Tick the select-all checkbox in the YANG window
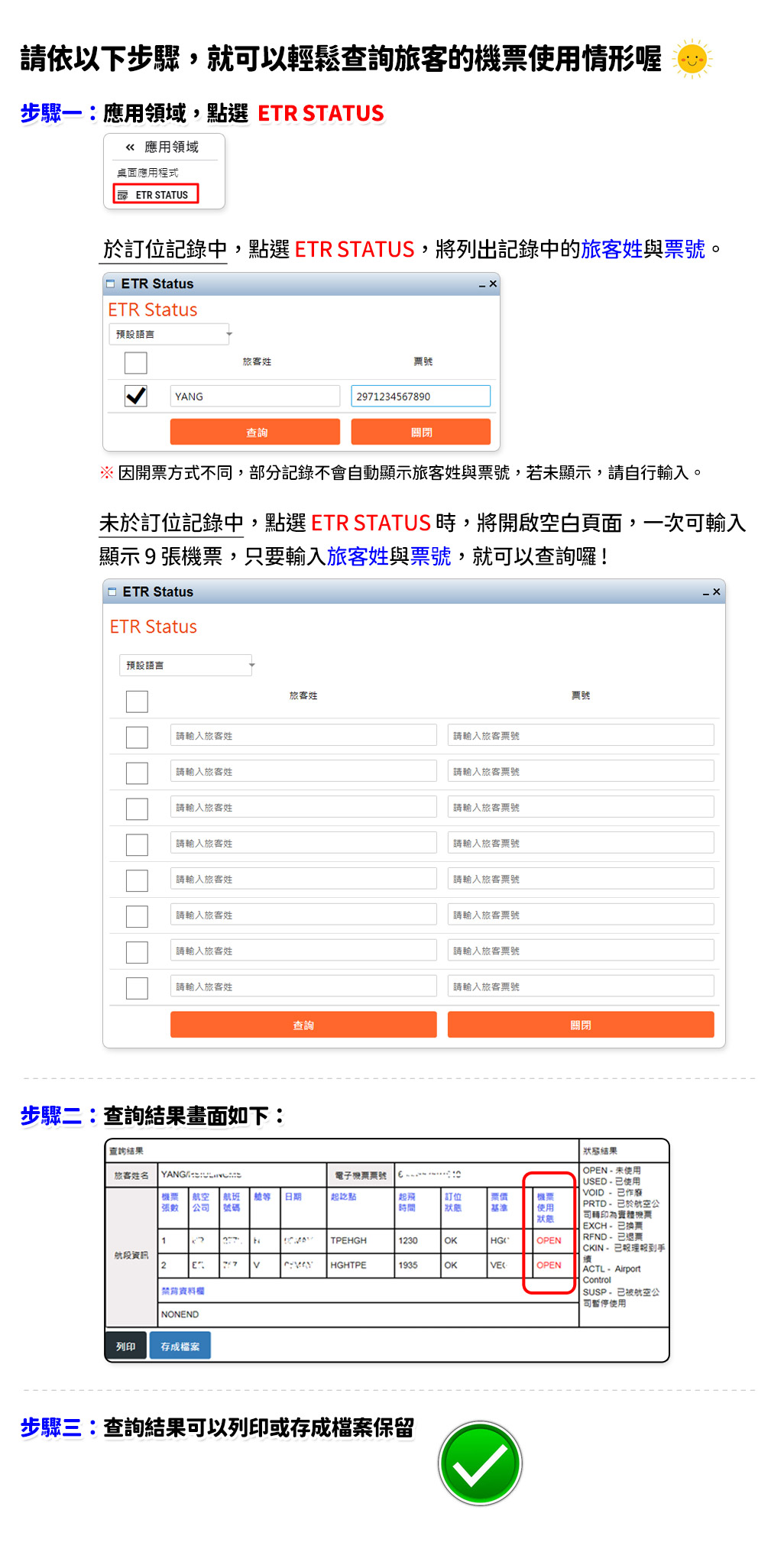This screenshot has height=1552, width=784. (x=135, y=362)
